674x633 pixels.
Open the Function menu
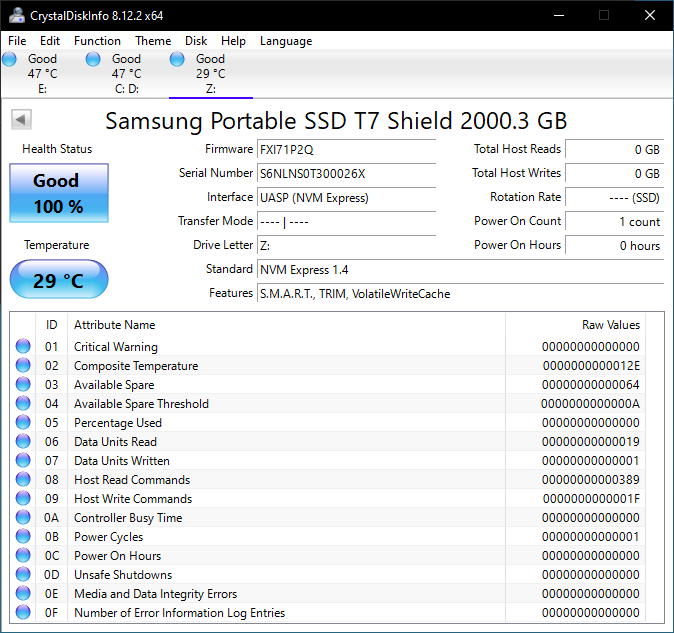pos(98,41)
